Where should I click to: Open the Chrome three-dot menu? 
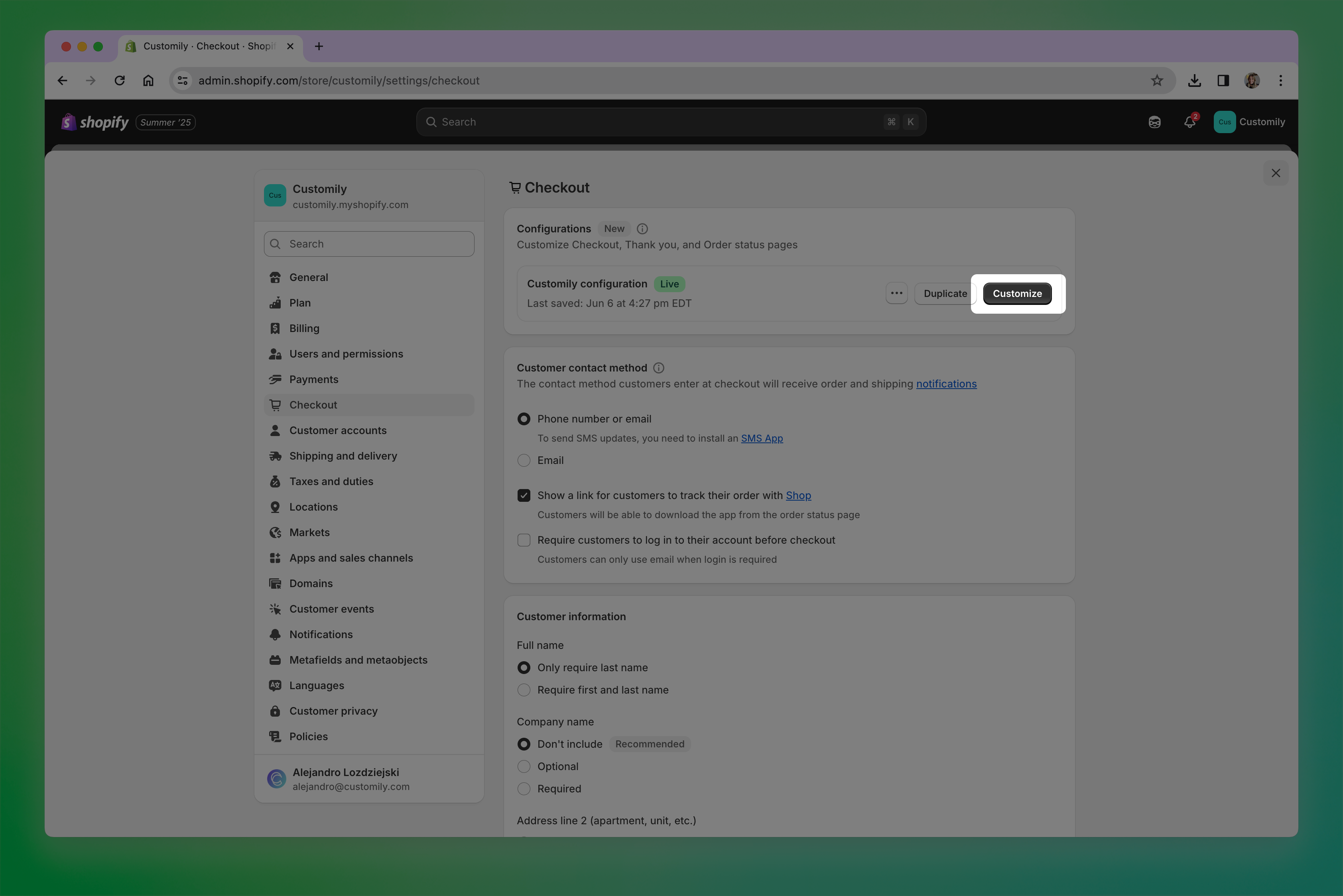pyautogui.click(x=1280, y=81)
